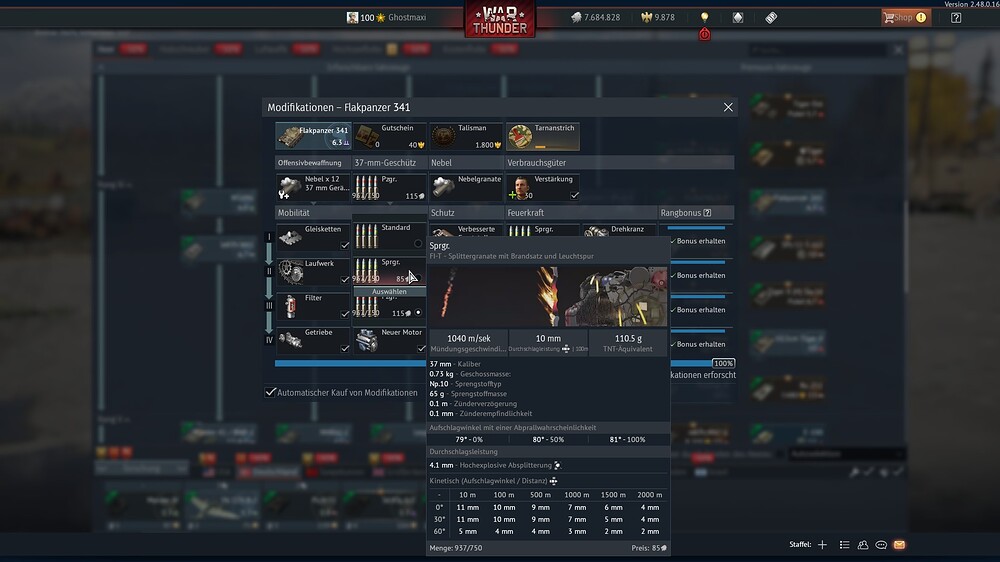Collapse arrow beneath the Pzgr. ammo slot

pos(390,203)
